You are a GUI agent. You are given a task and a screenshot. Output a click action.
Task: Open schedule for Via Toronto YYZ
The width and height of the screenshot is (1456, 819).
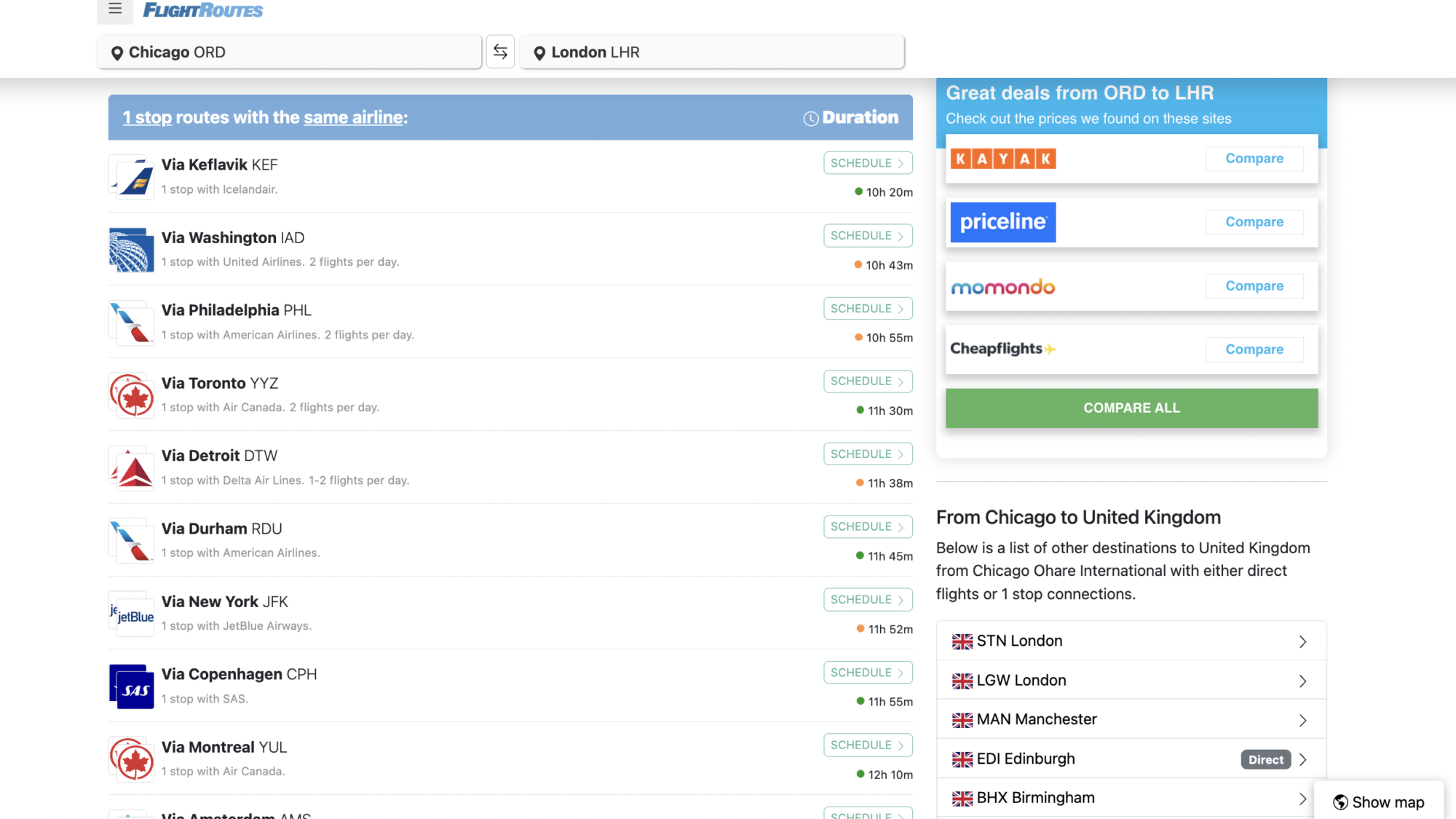[x=868, y=381]
